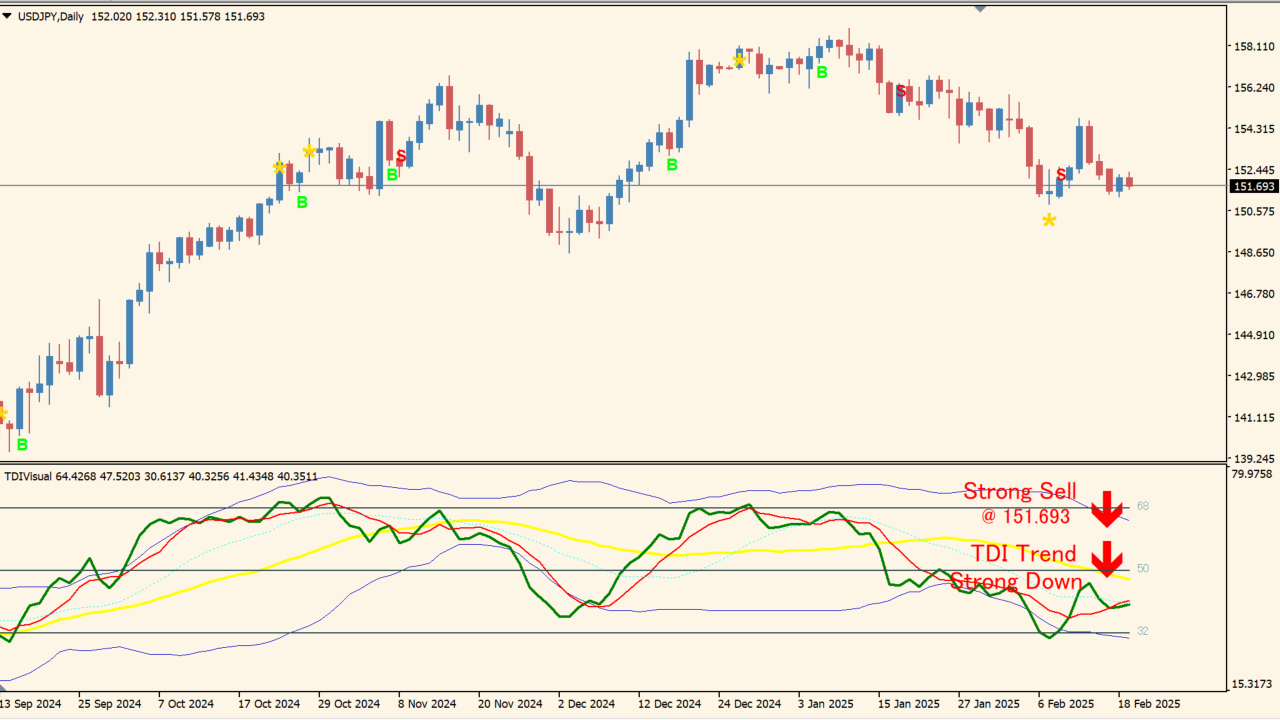
Task: Click the 152.445 price scale label
Action: point(1255,170)
